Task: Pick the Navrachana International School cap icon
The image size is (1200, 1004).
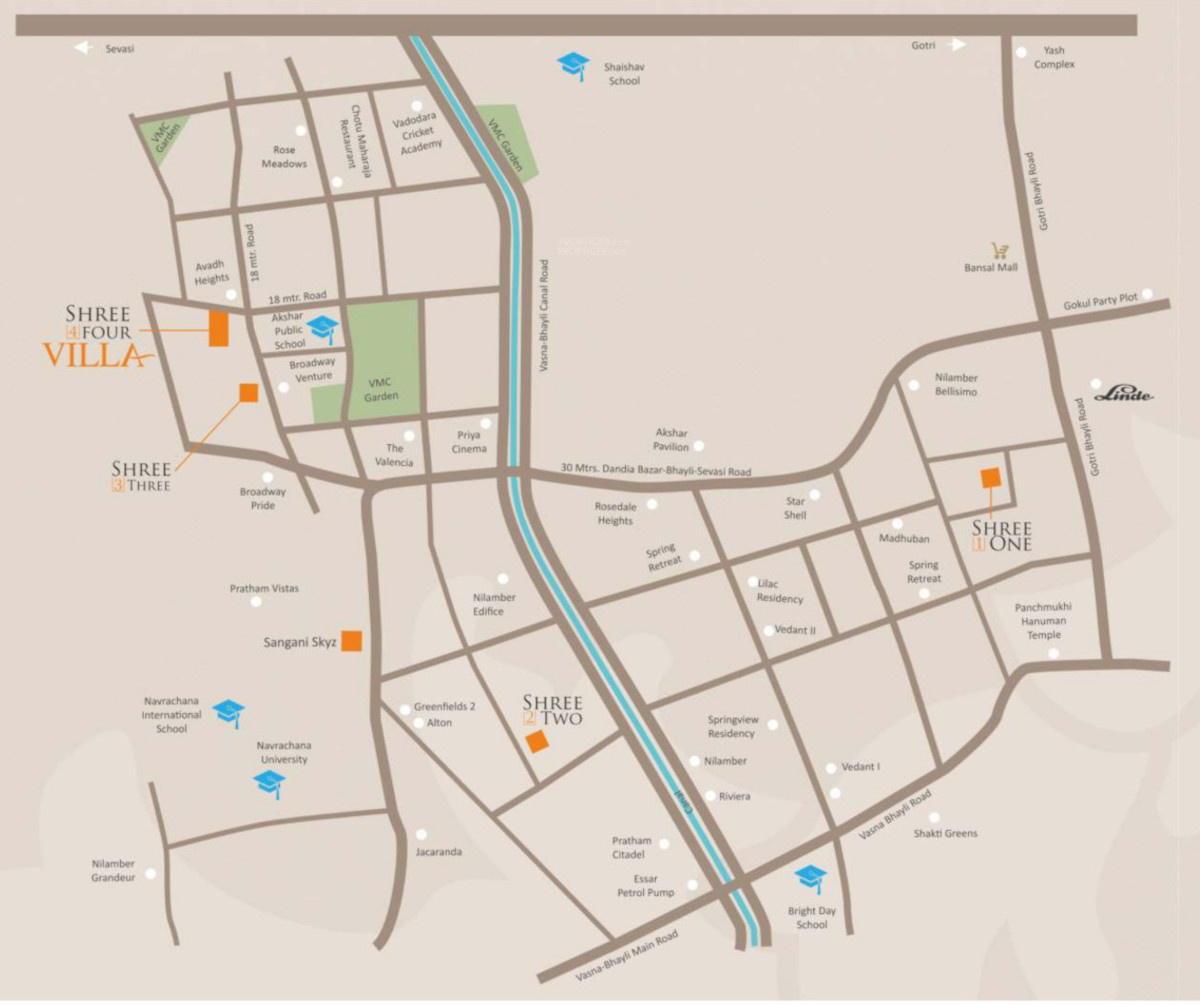Action: (x=229, y=713)
